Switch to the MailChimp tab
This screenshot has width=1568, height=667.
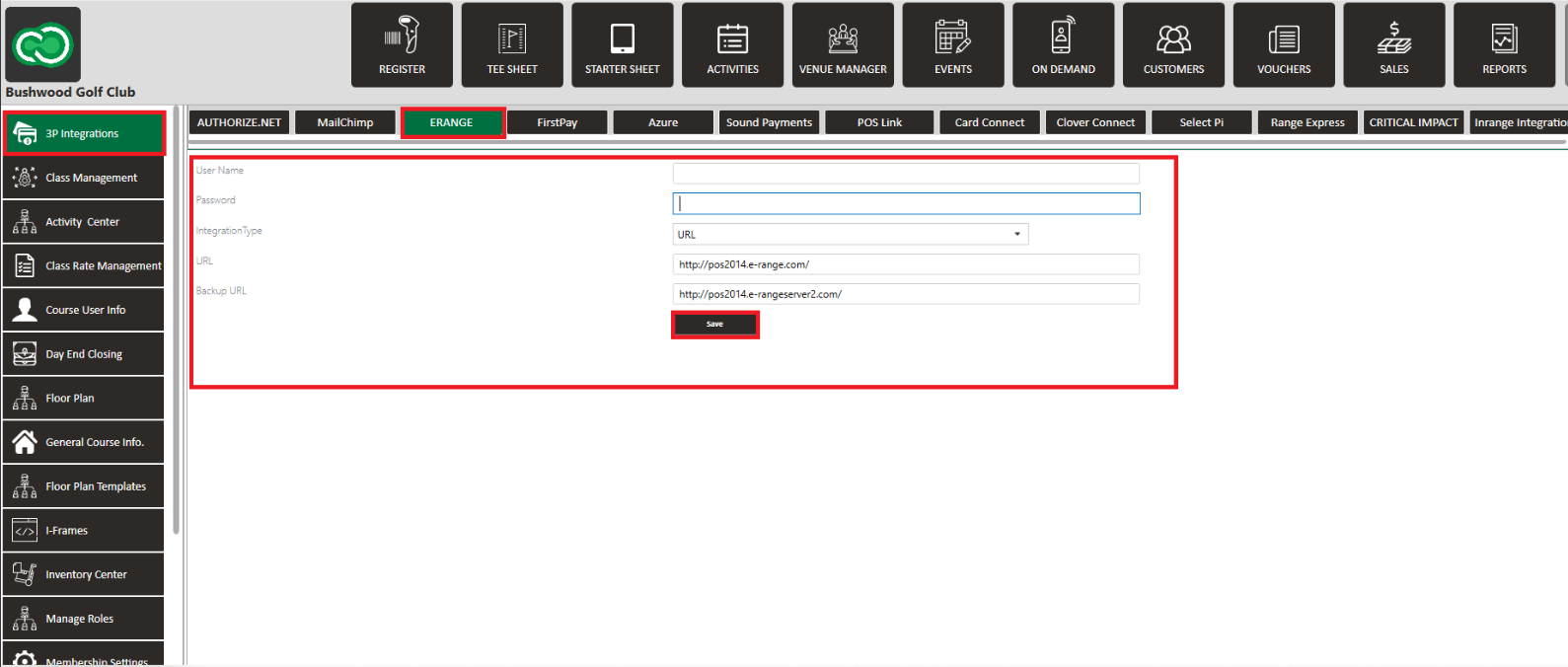[345, 122]
